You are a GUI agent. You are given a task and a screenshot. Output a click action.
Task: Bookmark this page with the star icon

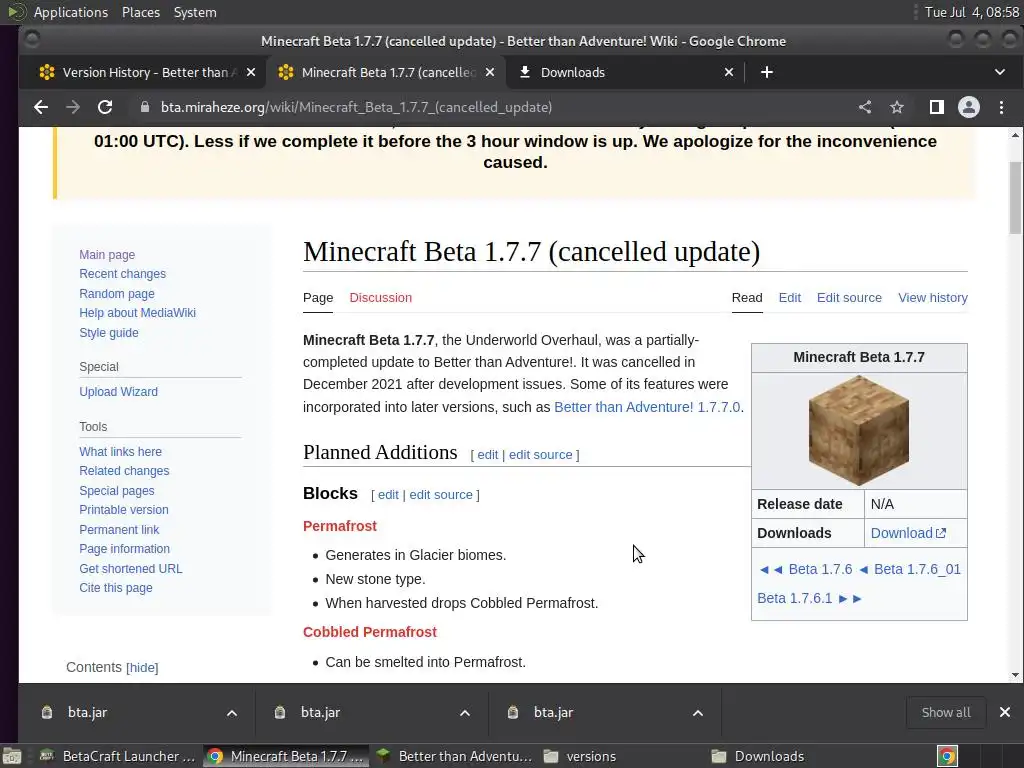pos(897,107)
